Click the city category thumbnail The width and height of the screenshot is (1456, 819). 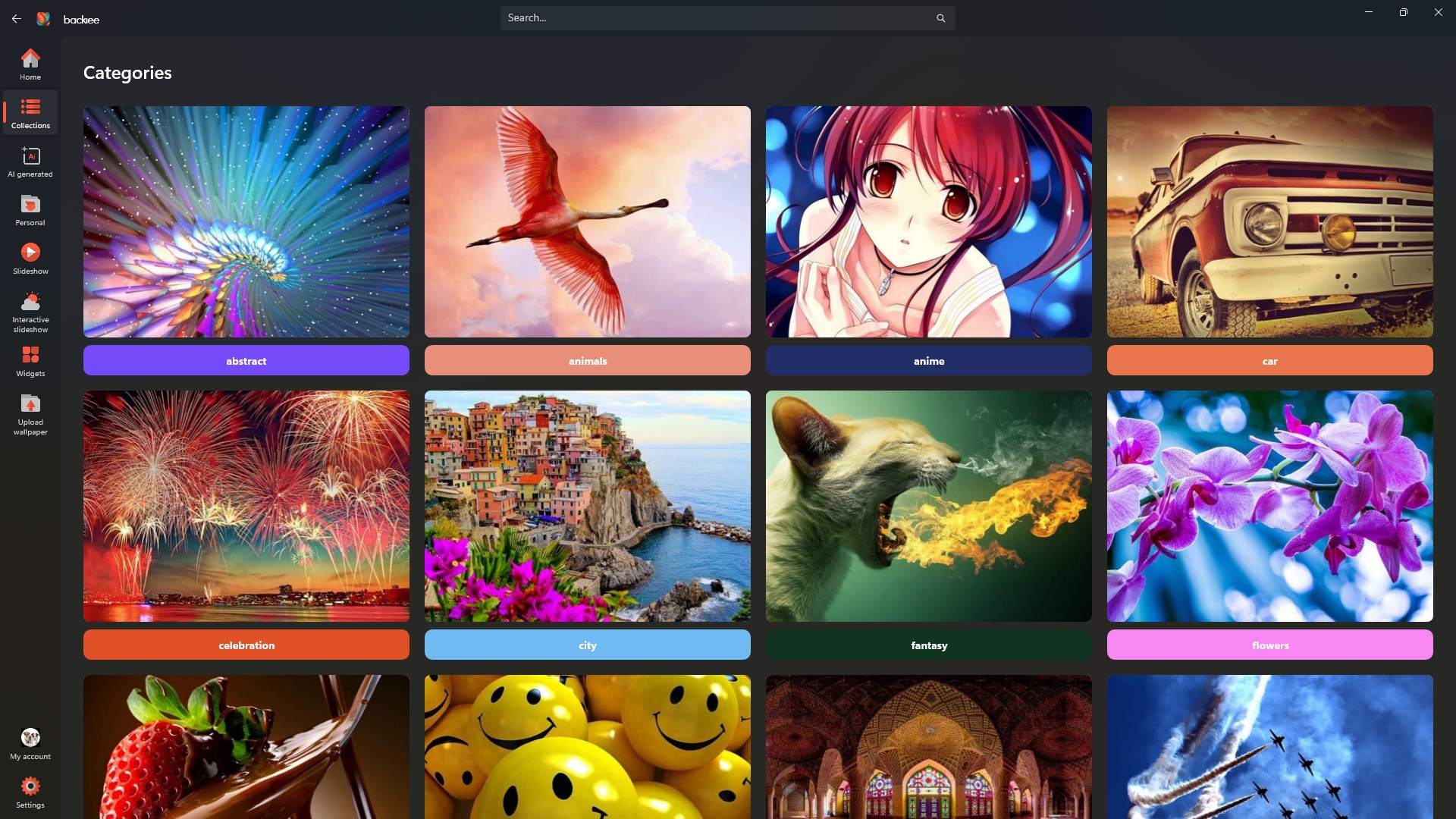pos(587,505)
